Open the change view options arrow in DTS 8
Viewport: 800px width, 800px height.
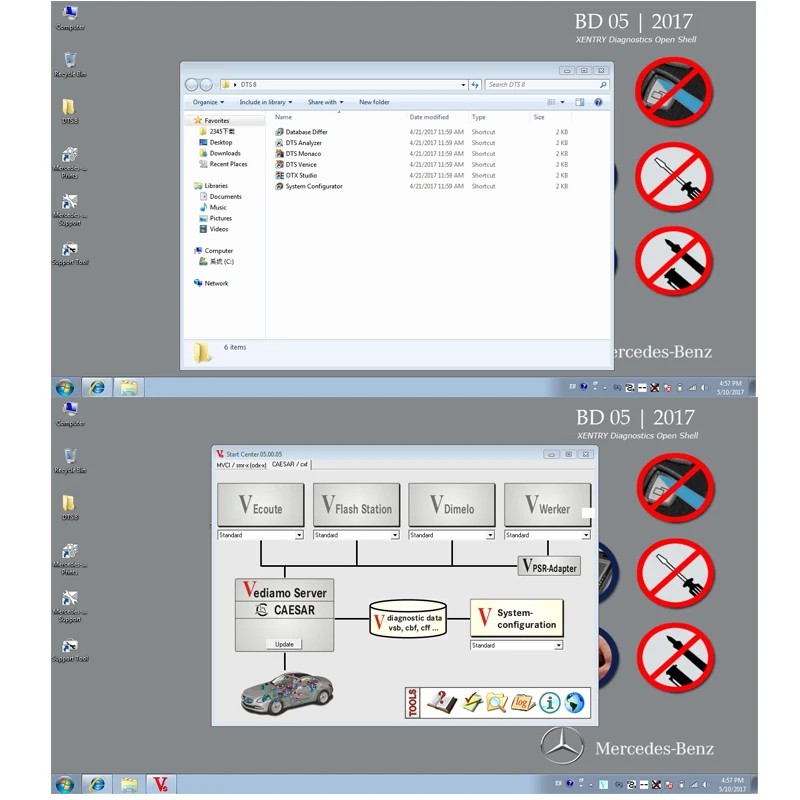(563, 102)
